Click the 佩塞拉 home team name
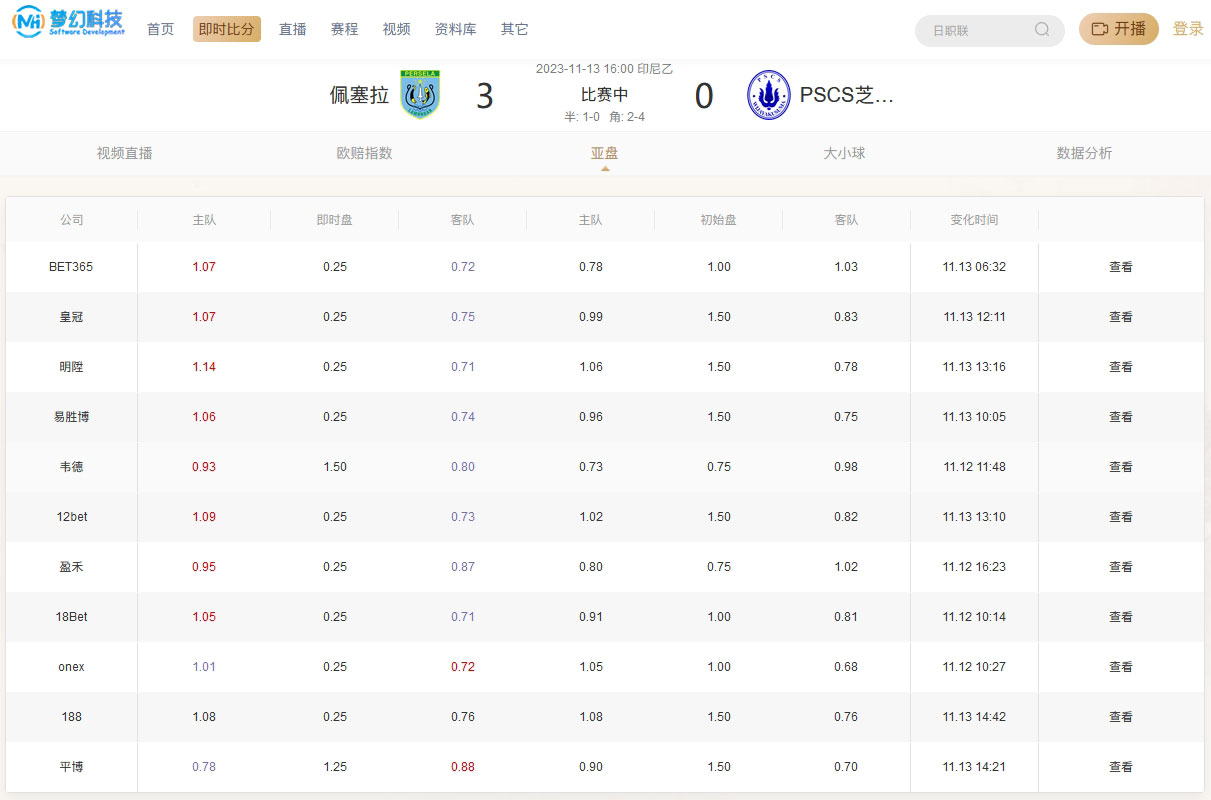 (359, 95)
